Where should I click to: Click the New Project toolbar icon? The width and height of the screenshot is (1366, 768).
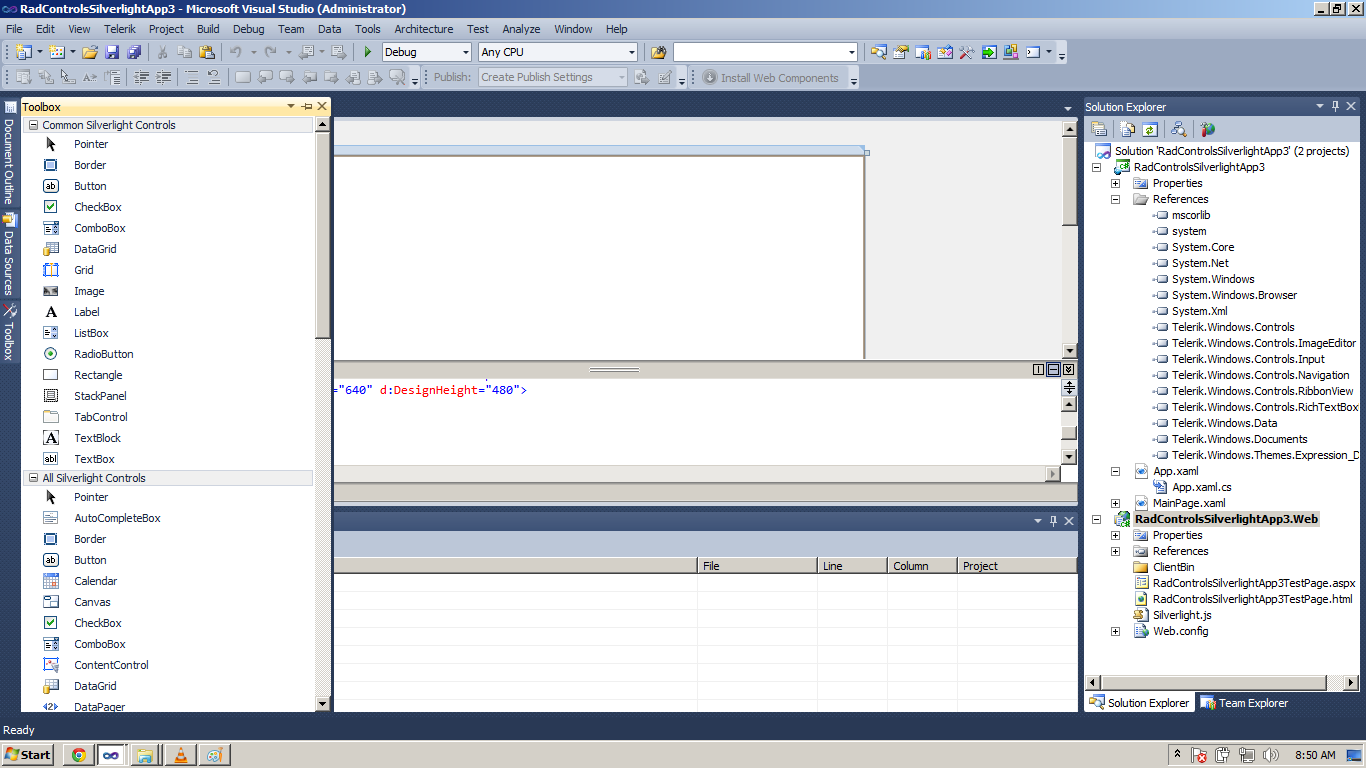(23, 52)
